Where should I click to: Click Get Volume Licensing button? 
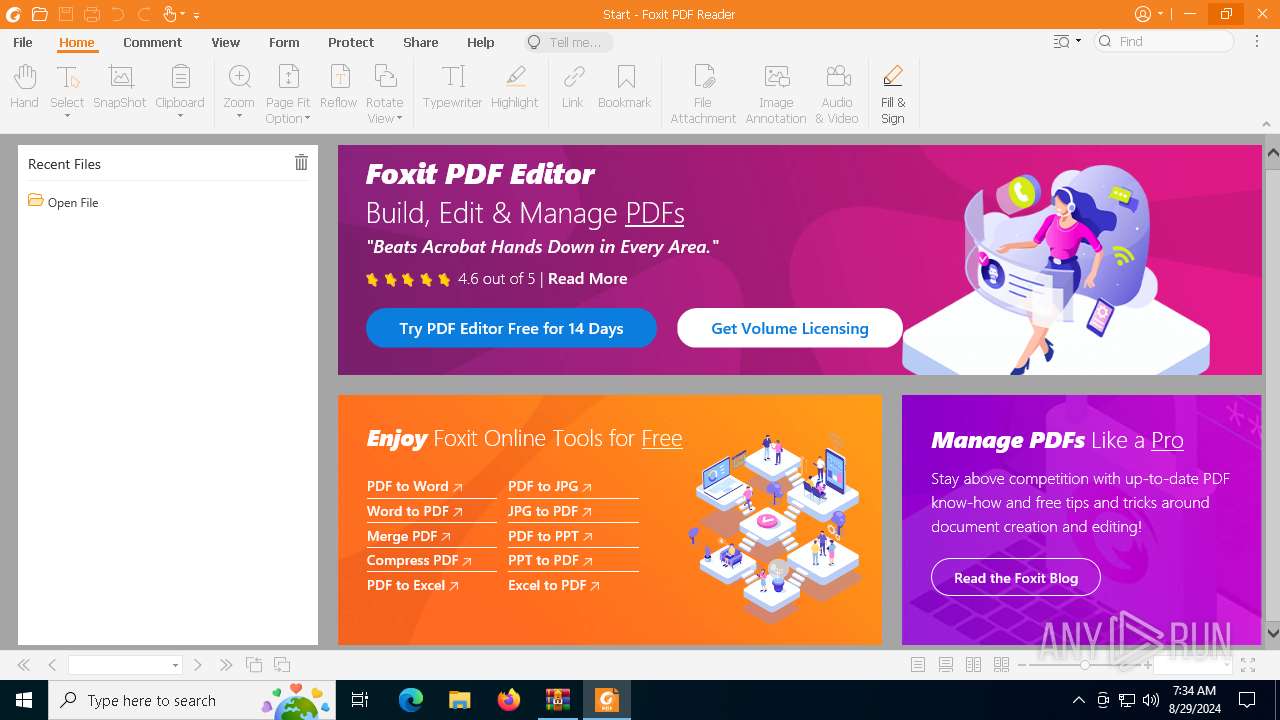point(790,328)
